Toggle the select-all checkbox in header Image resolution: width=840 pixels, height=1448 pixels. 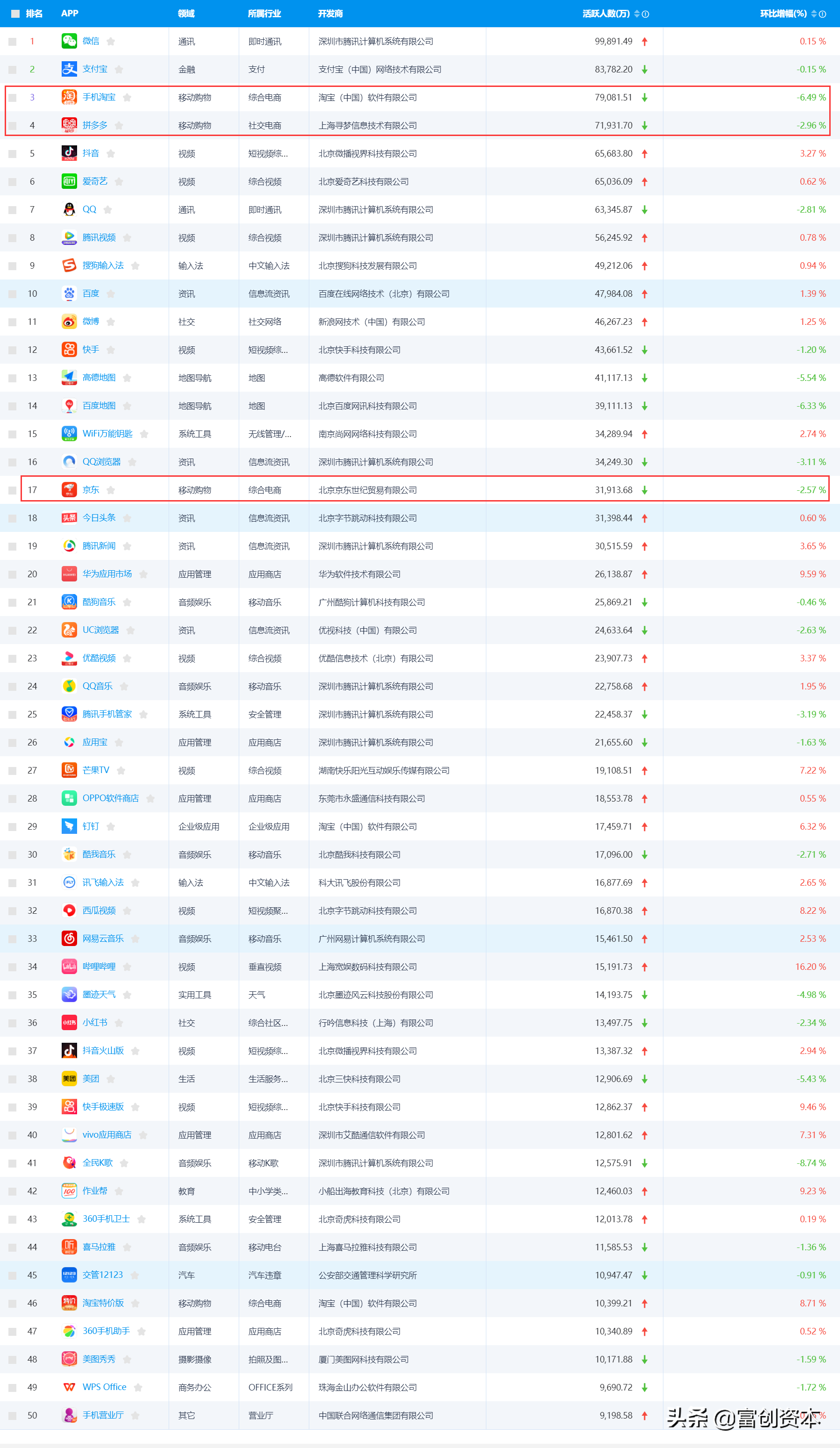pos(15,14)
